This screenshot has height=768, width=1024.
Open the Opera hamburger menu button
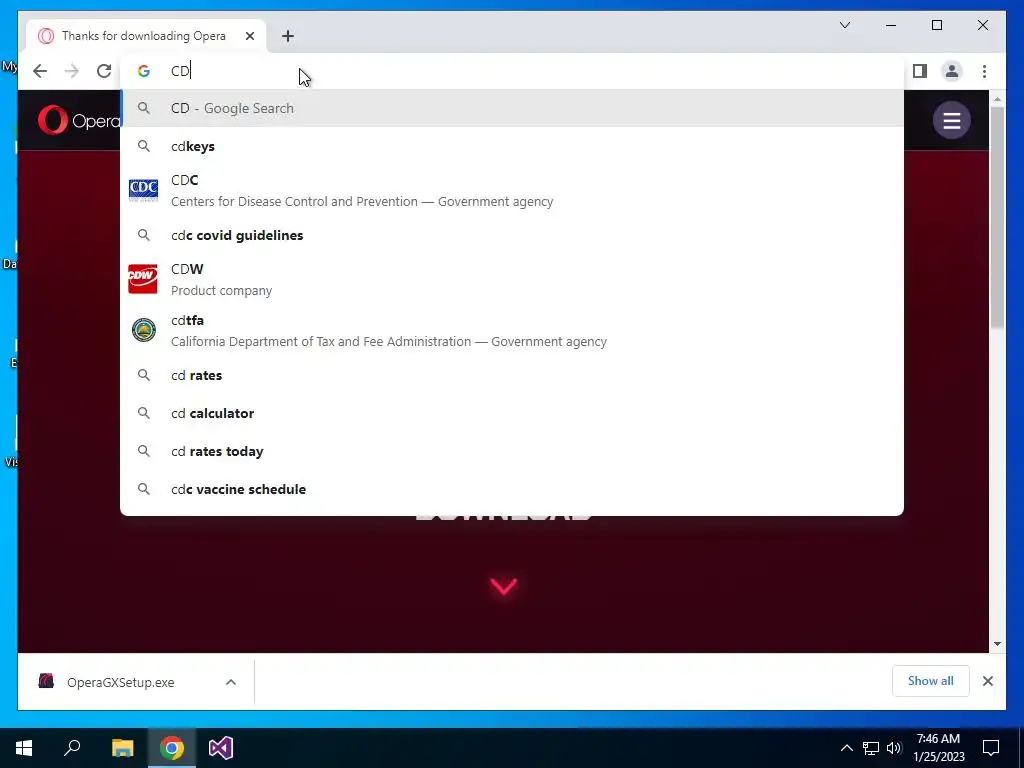click(x=952, y=120)
